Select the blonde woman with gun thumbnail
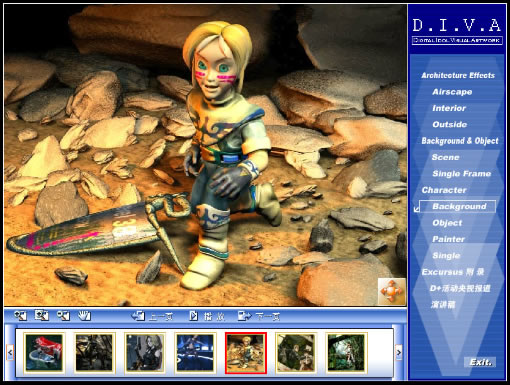The image size is (510, 385). 145,353
